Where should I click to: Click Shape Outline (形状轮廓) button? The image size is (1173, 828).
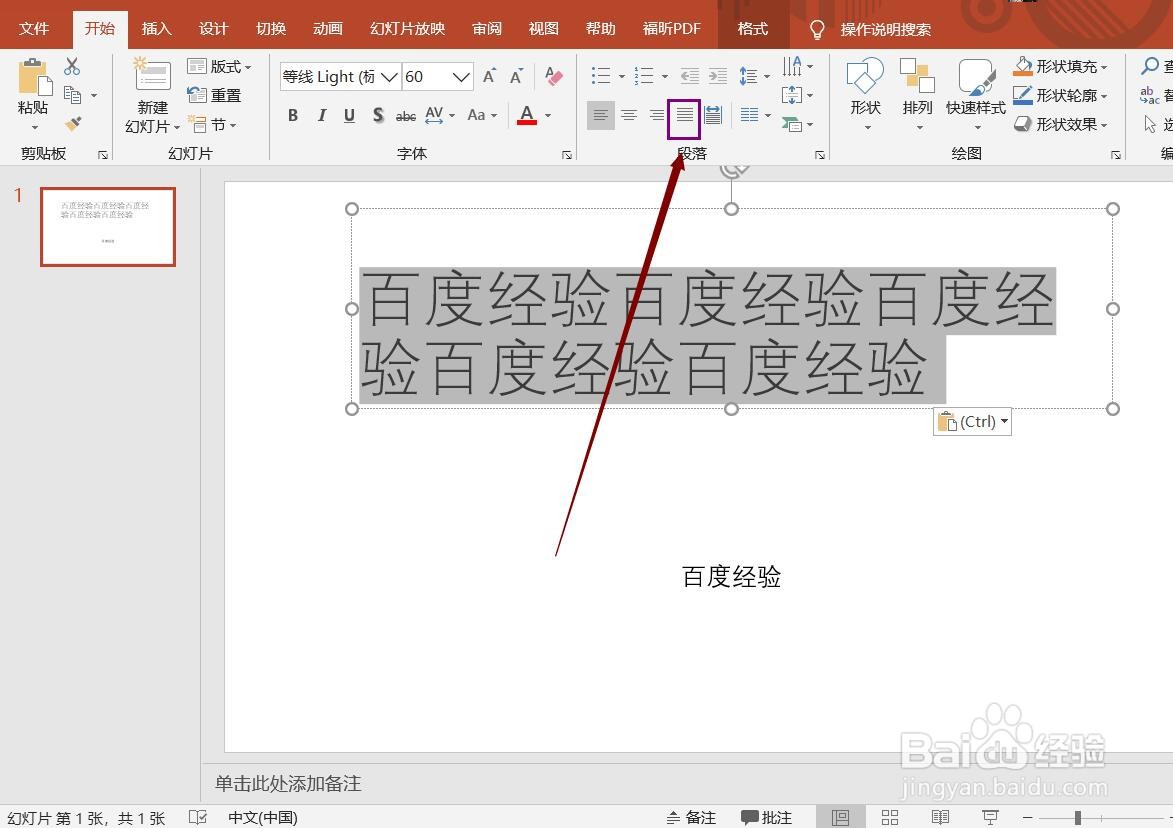click(x=1060, y=95)
